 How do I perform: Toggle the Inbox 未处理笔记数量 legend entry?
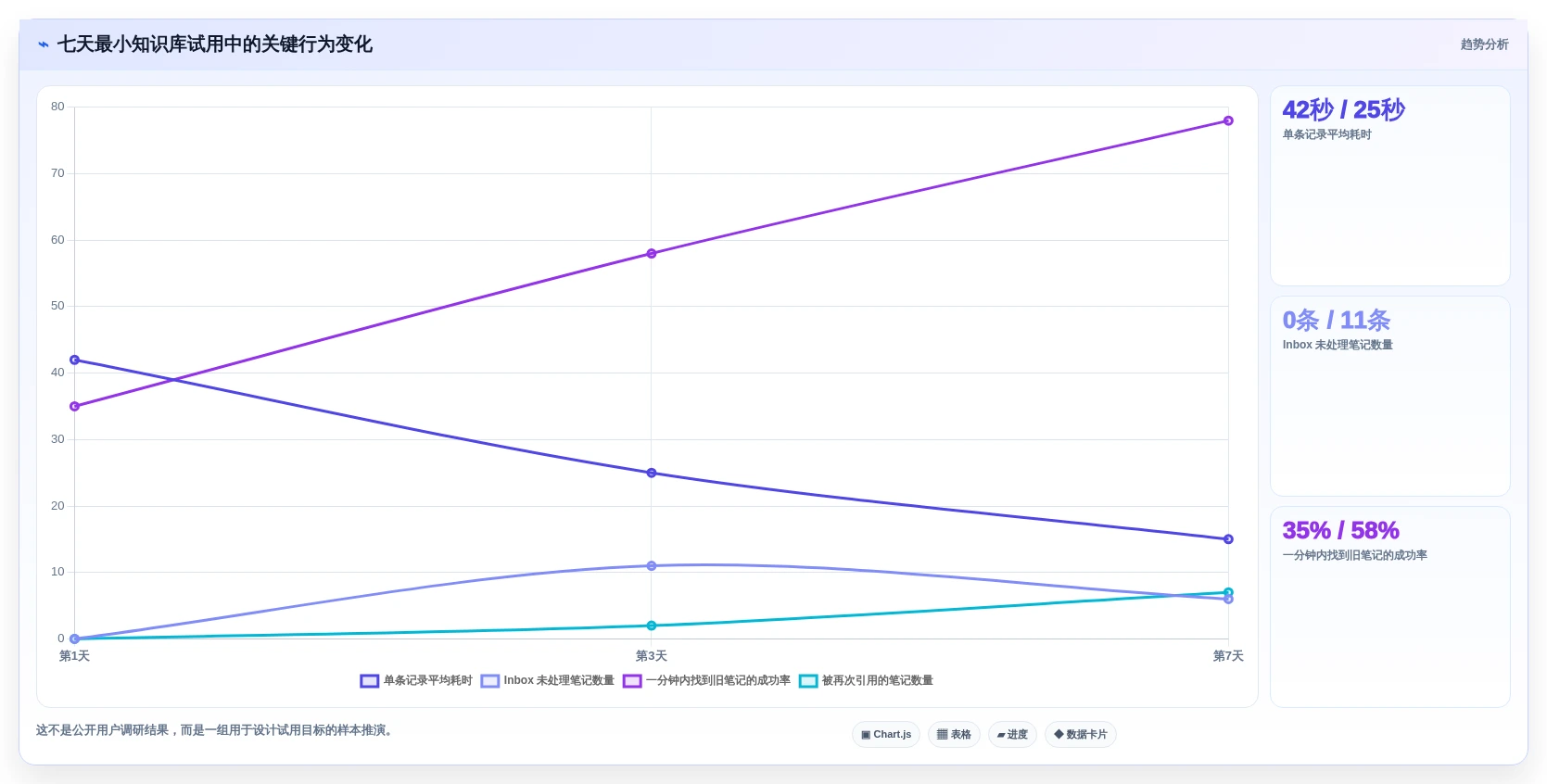pos(547,680)
